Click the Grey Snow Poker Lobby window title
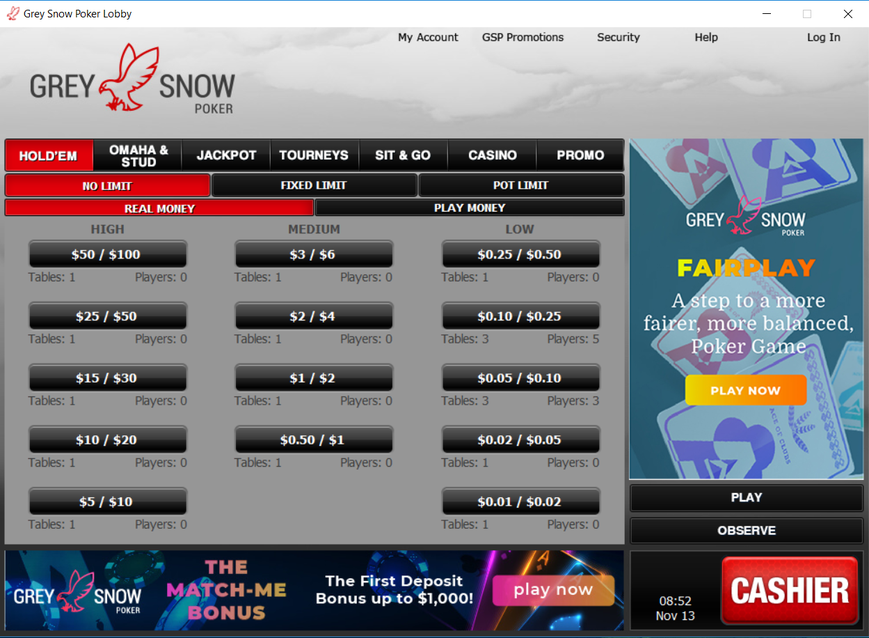Image resolution: width=869 pixels, height=638 pixels. pos(78,14)
